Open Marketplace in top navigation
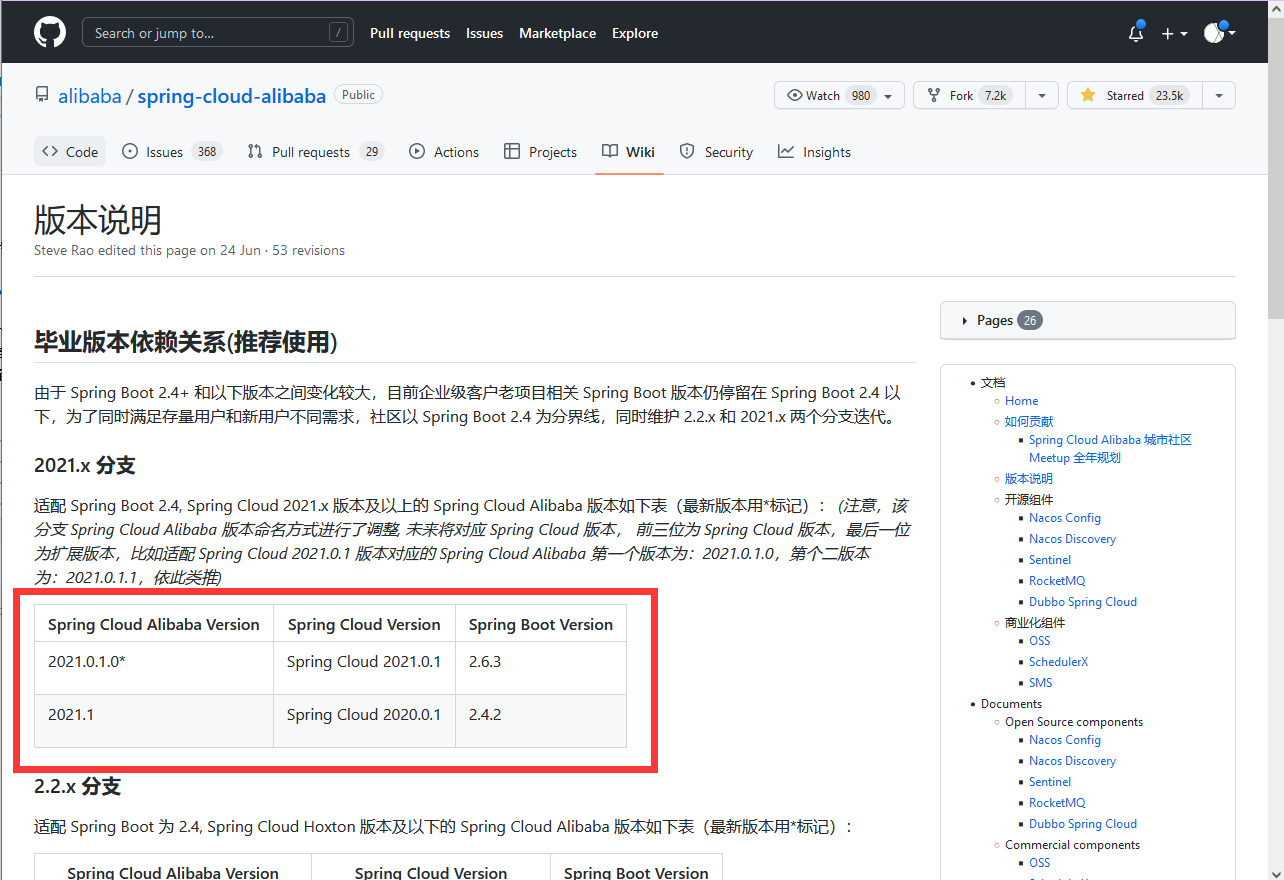Screen dimensions: 1284x880 tap(557, 33)
